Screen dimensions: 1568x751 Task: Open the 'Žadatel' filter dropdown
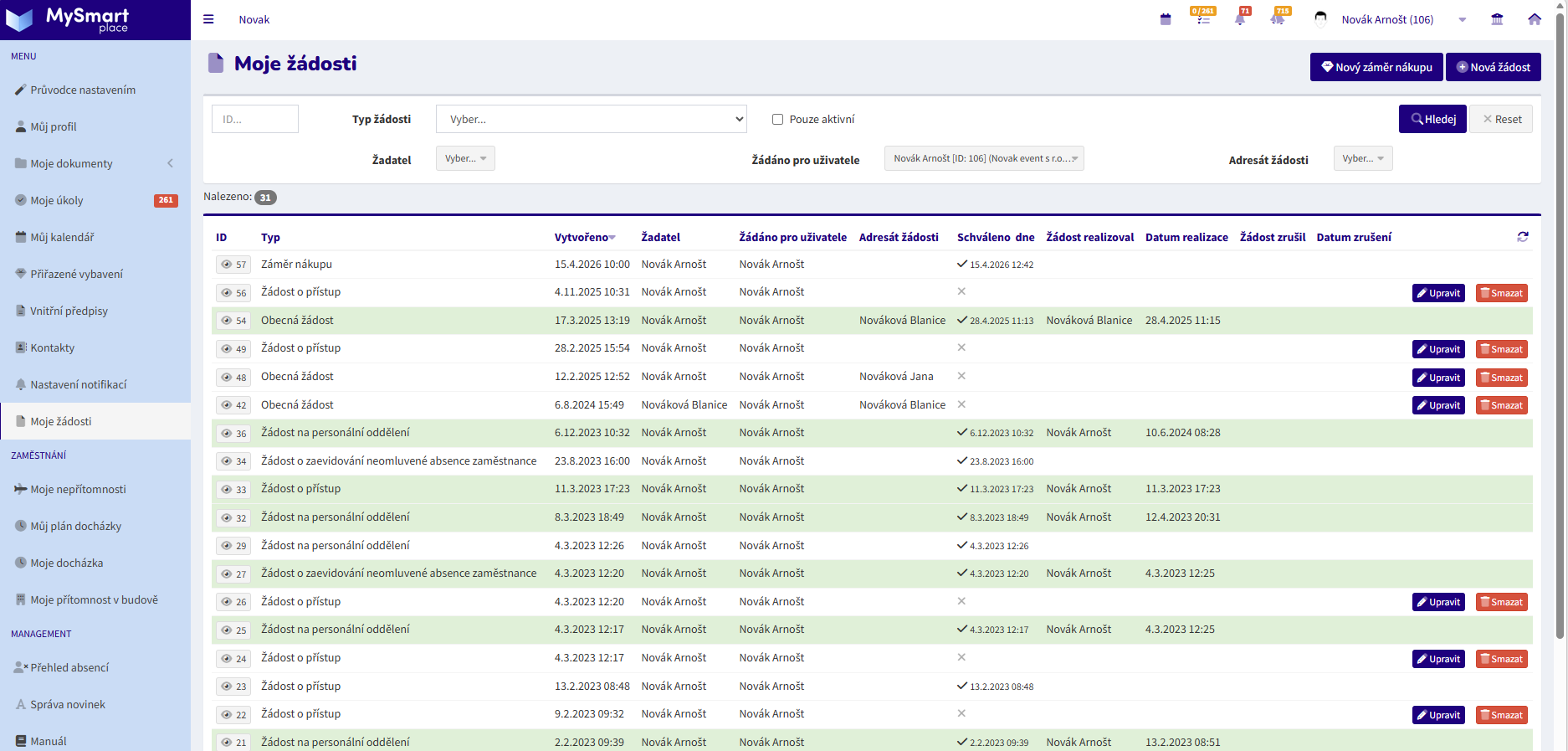click(465, 158)
